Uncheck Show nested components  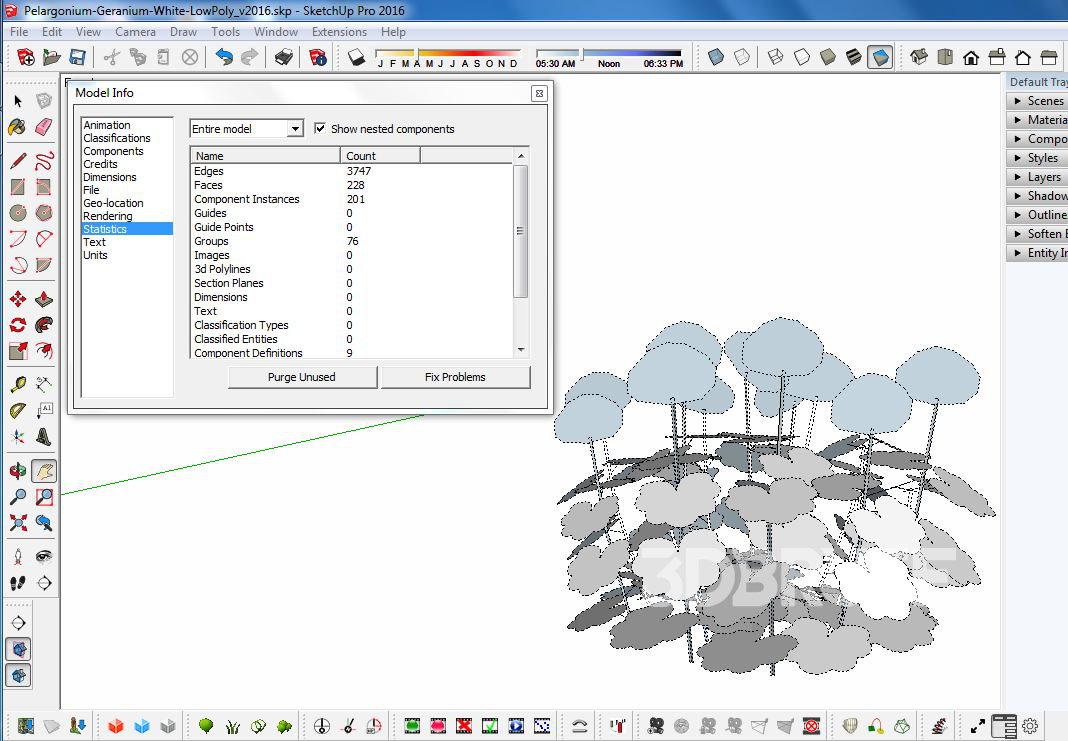pos(320,129)
